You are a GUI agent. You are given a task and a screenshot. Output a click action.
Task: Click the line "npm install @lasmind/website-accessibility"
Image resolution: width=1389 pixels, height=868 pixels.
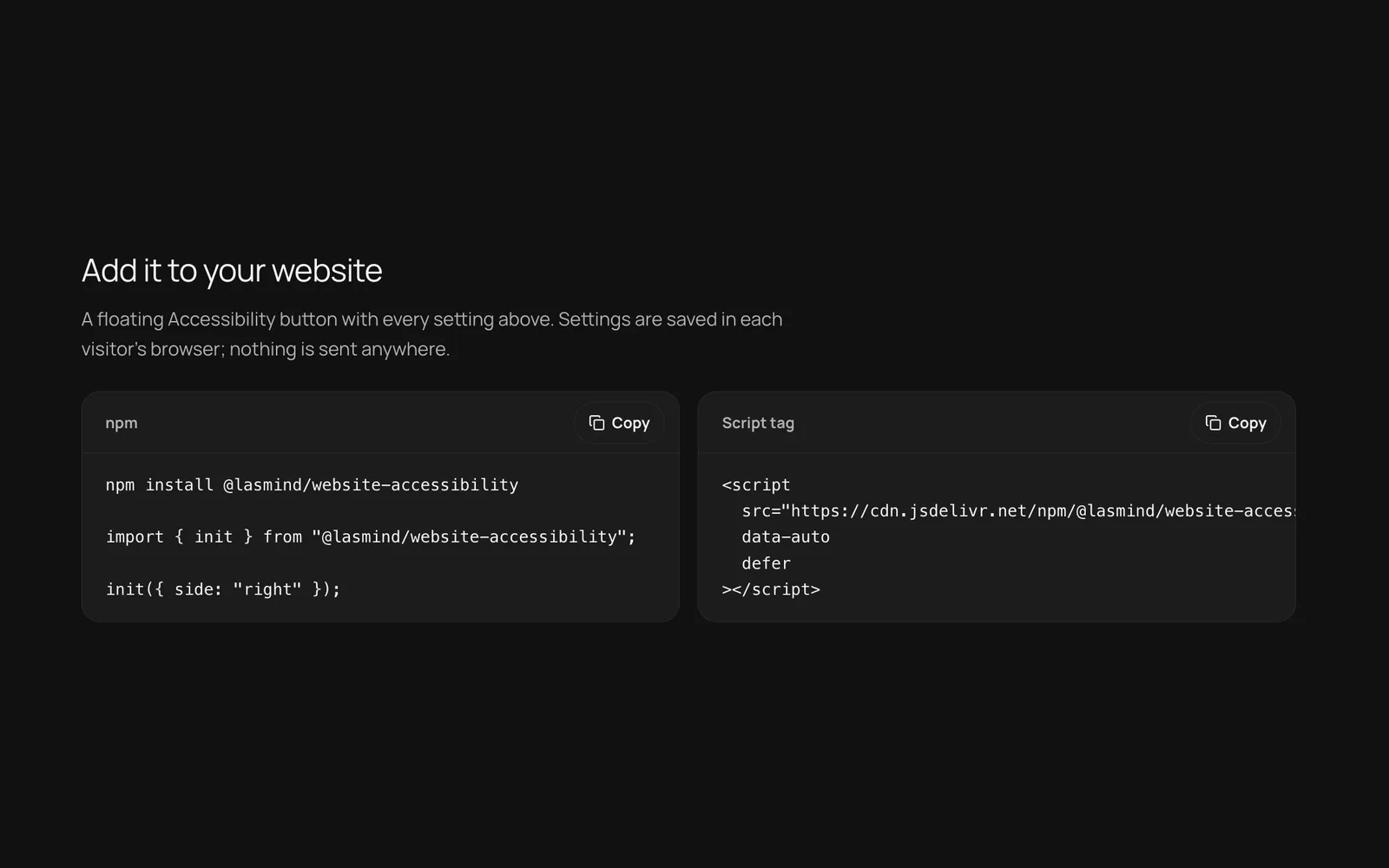coord(312,484)
